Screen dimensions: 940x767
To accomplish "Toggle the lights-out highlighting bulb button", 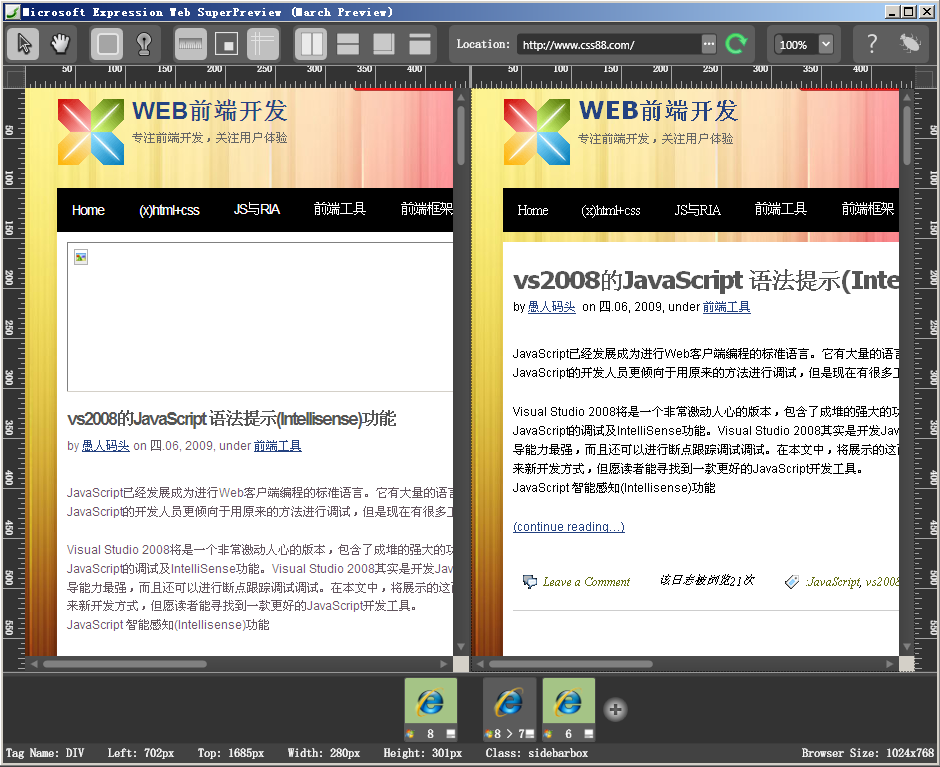I will pos(144,44).
